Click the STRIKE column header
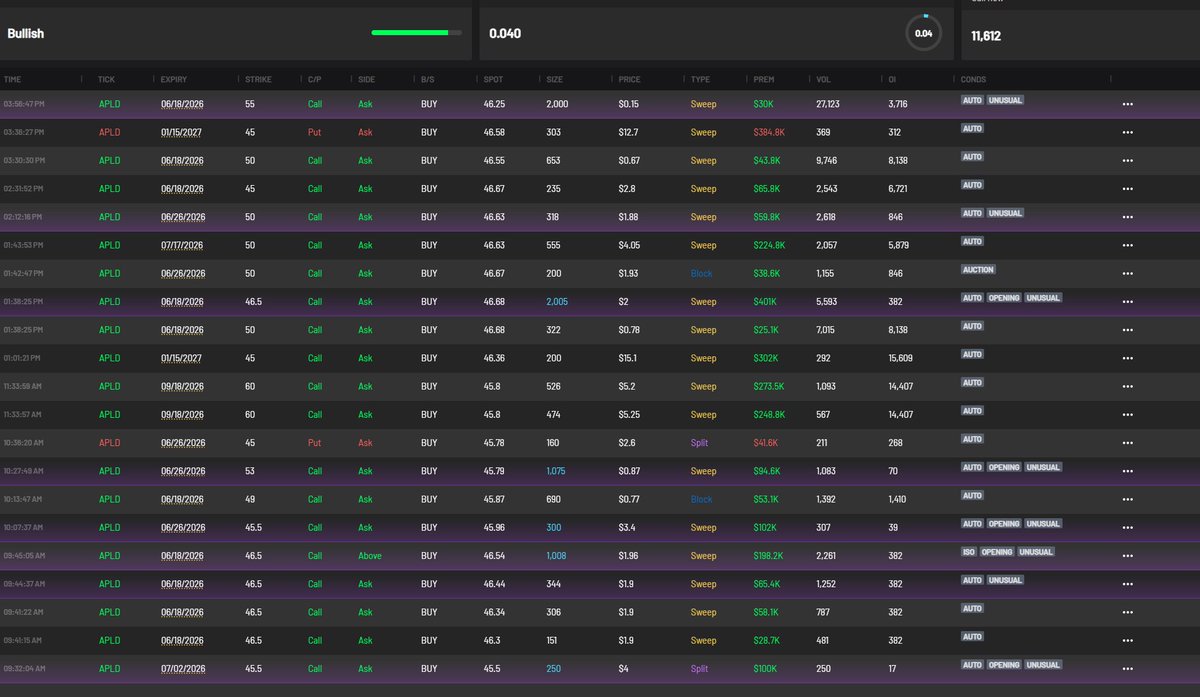1200x697 pixels. 257,79
